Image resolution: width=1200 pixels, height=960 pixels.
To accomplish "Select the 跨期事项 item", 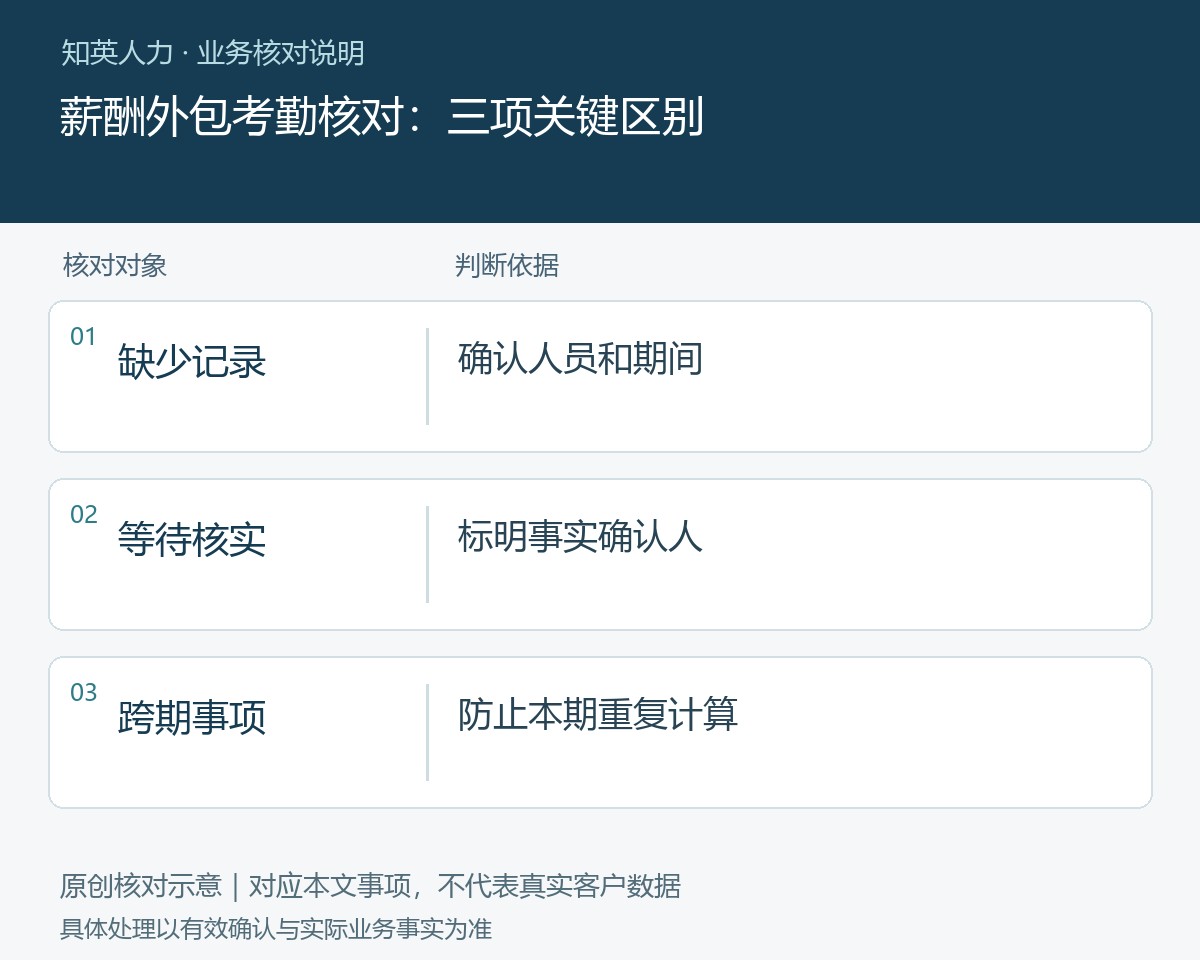I will click(x=192, y=717).
